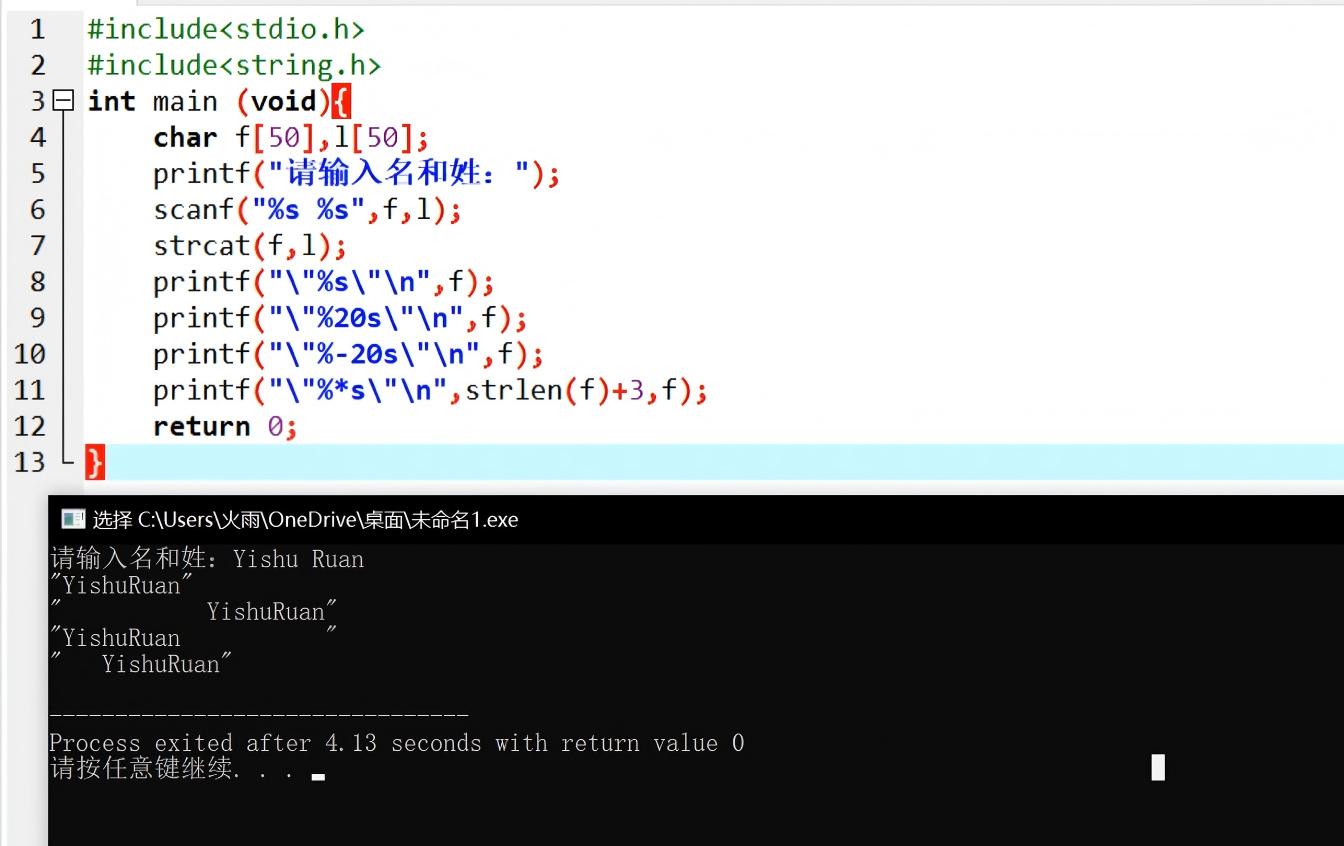Click line number 9 in the gutter
Image resolution: width=1344 pixels, height=846 pixels.
click(37, 317)
